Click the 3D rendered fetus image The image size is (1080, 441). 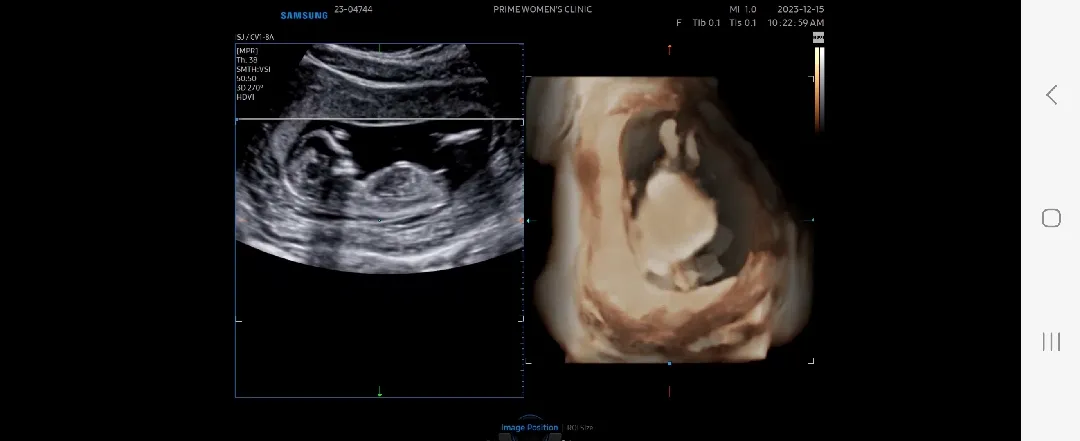click(669, 219)
